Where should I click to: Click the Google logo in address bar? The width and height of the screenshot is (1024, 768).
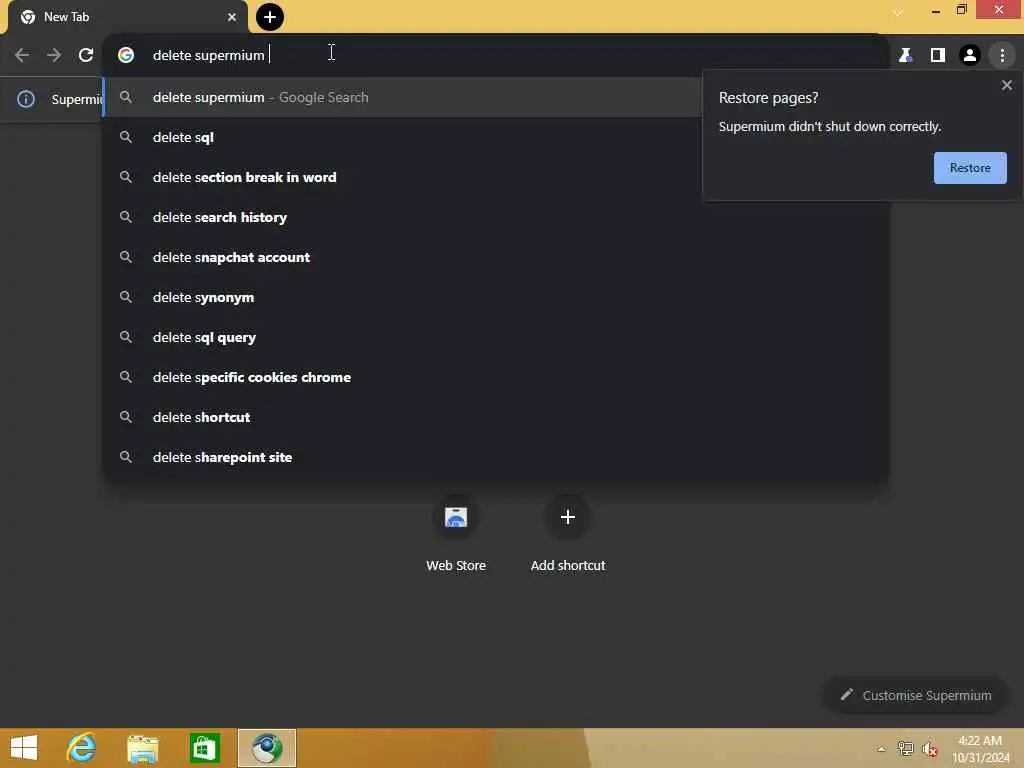pyautogui.click(x=126, y=56)
